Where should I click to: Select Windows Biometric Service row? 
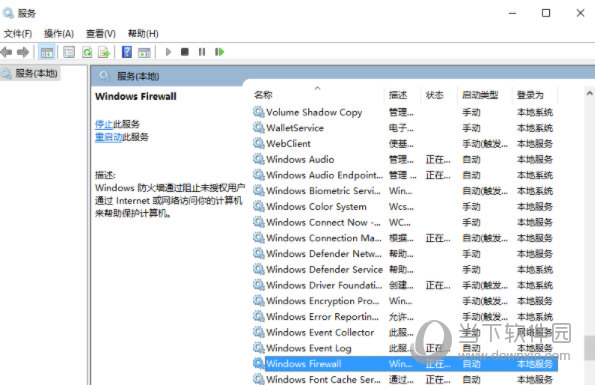click(x=405, y=191)
